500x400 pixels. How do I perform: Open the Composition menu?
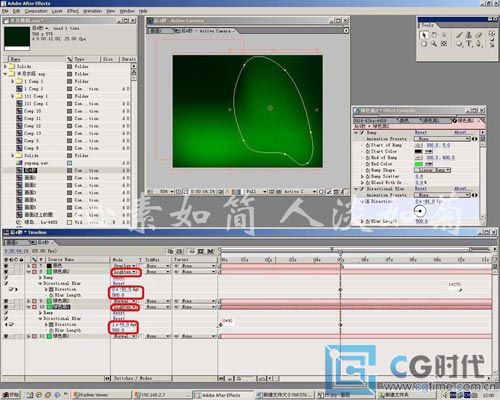tap(36, 11)
